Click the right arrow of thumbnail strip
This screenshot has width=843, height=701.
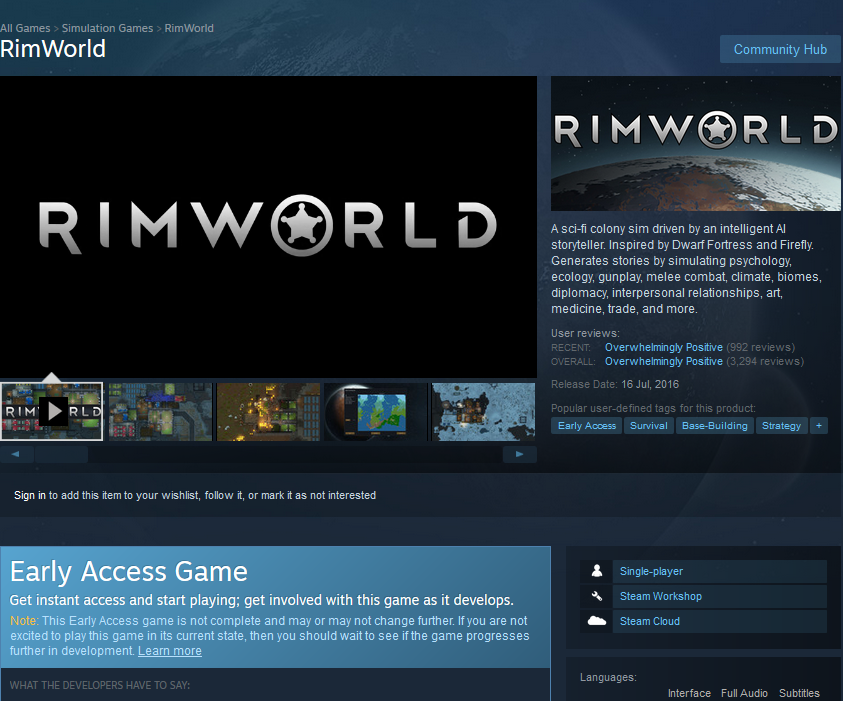519,454
